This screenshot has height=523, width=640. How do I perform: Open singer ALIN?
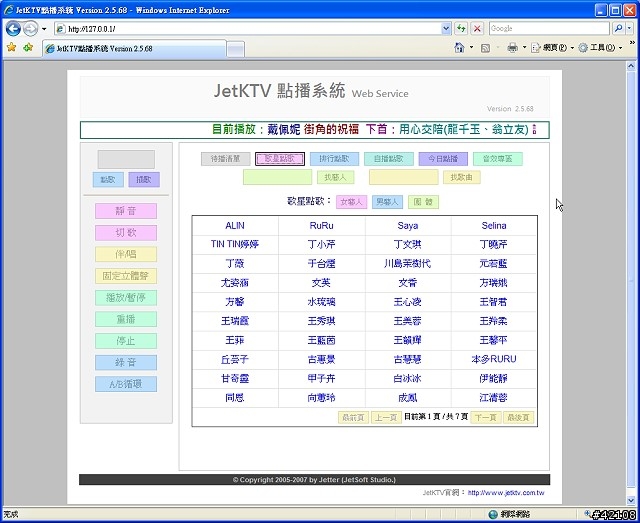pyautogui.click(x=235, y=225)
